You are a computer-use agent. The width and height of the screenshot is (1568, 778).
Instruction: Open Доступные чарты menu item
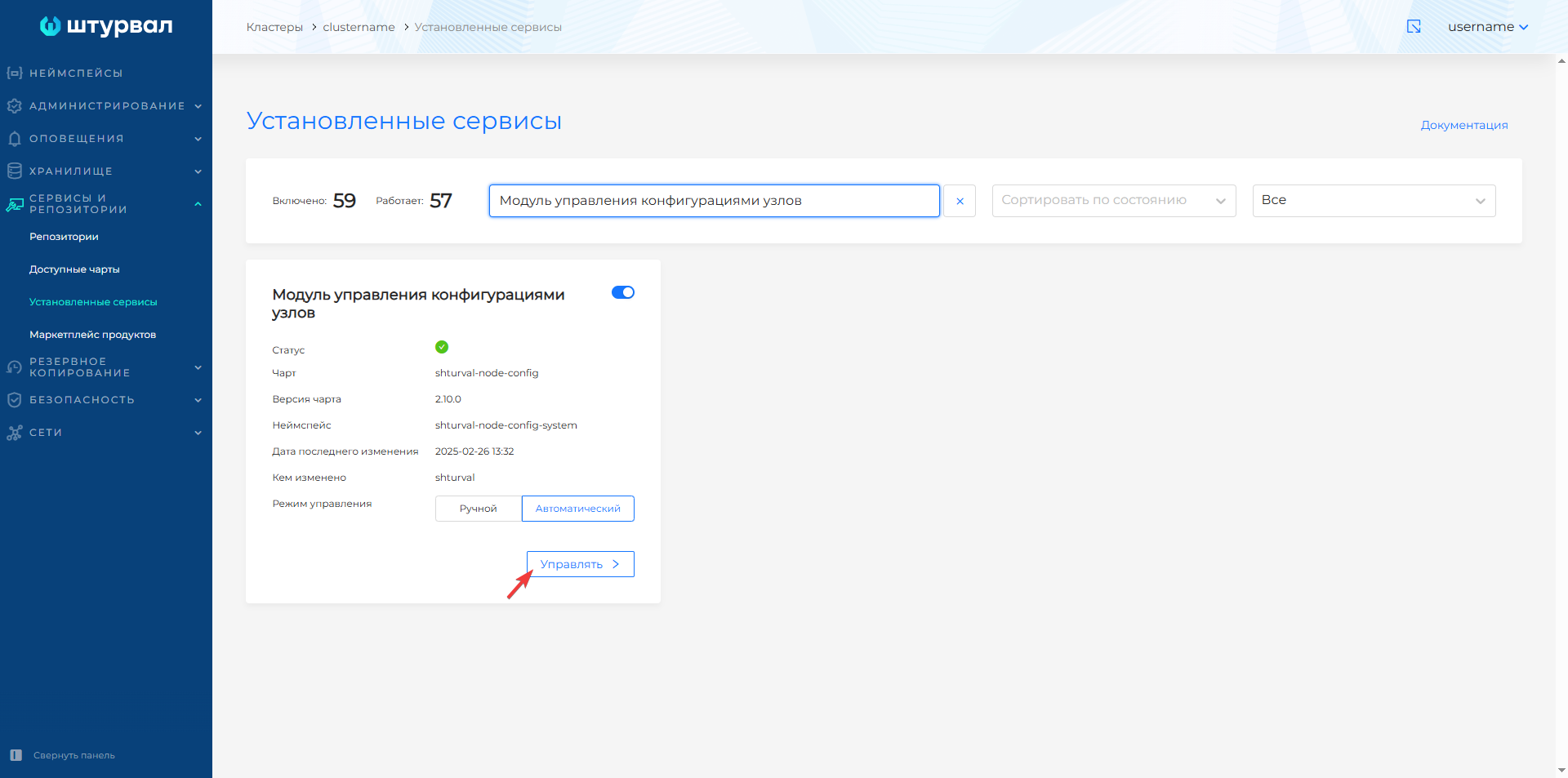74,269
